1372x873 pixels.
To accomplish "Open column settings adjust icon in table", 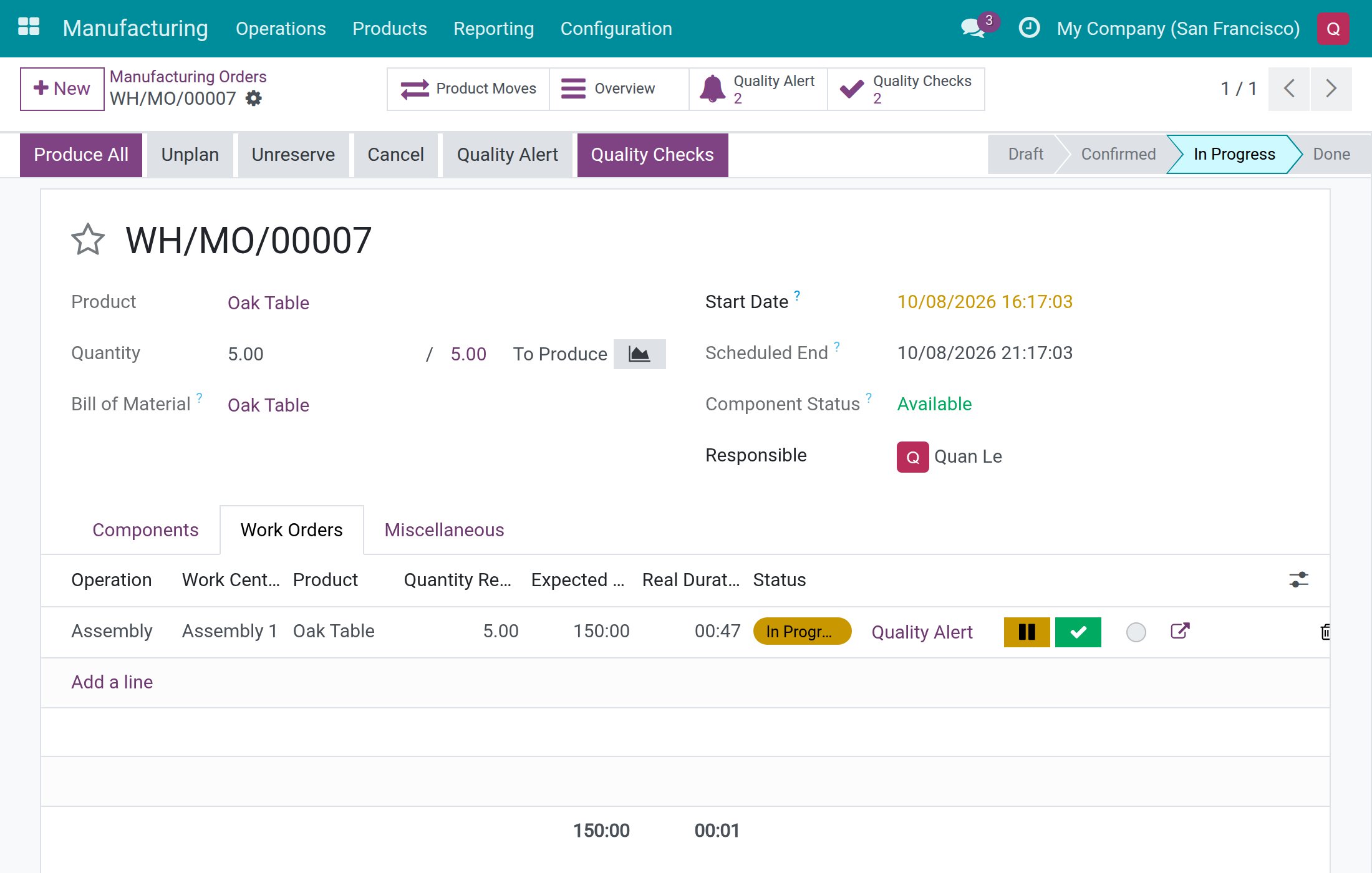I will coord(1298,580).
